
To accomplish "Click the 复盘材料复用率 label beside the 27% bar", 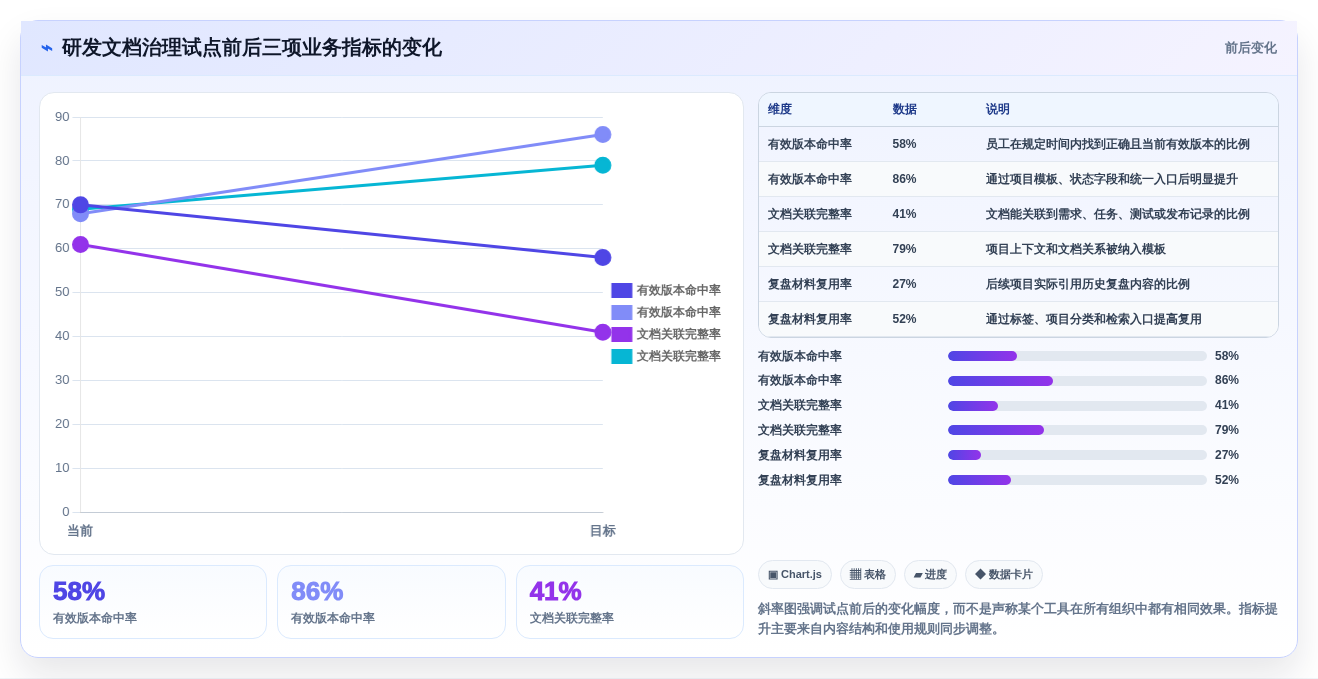I will pos(800,455).
